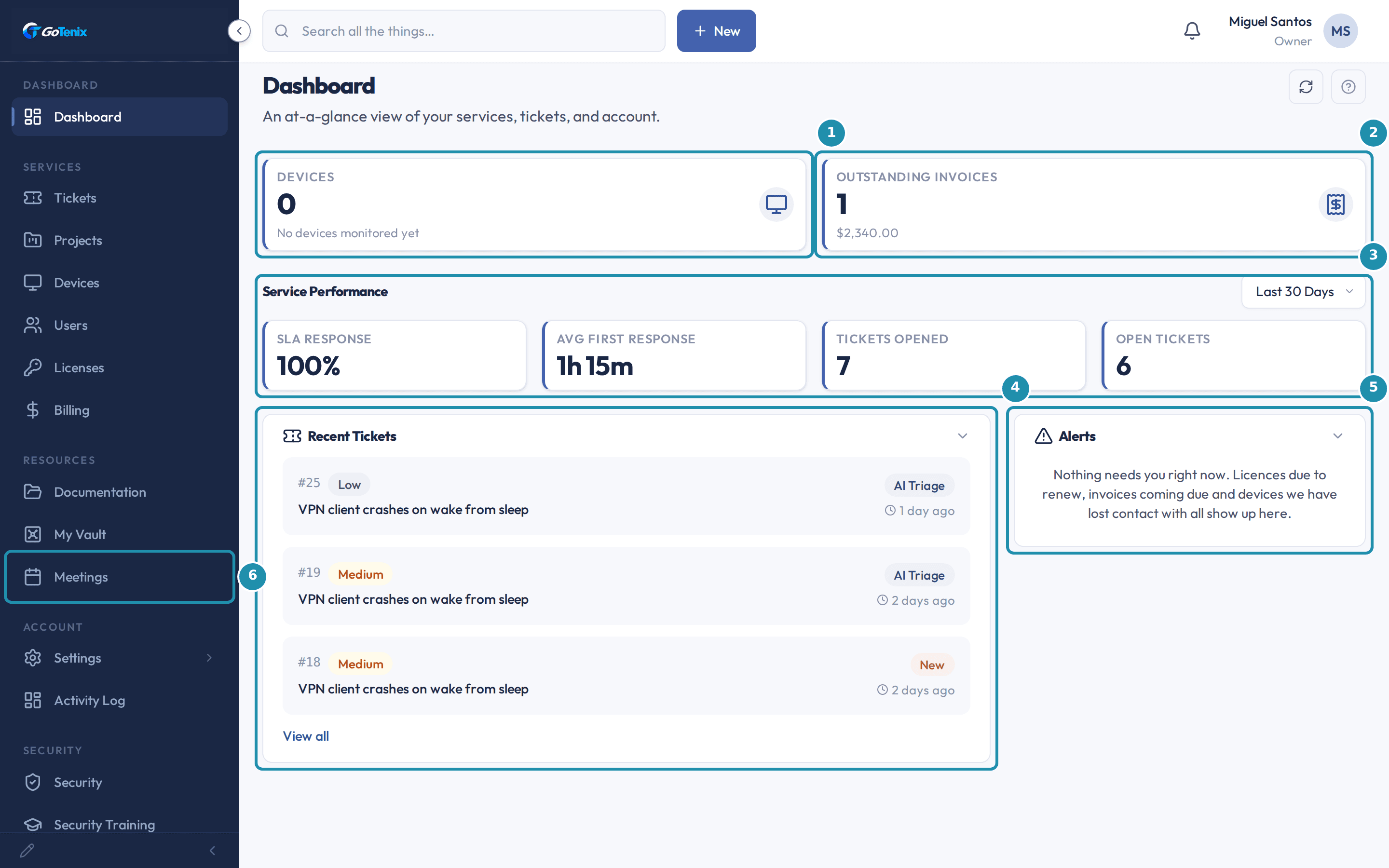Open Licenses section
Image resolution: width=1389 pixels, height=868 pixels.
click(x=120, y=368)
